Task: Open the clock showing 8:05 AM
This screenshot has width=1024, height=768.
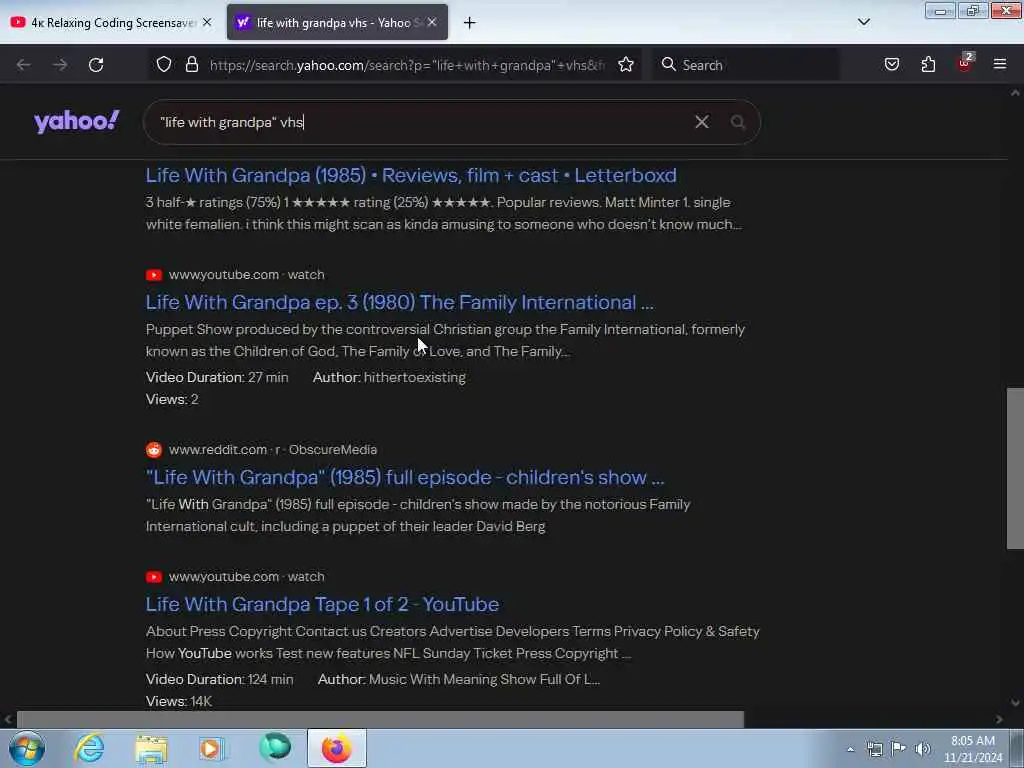Action: (973, 749)
